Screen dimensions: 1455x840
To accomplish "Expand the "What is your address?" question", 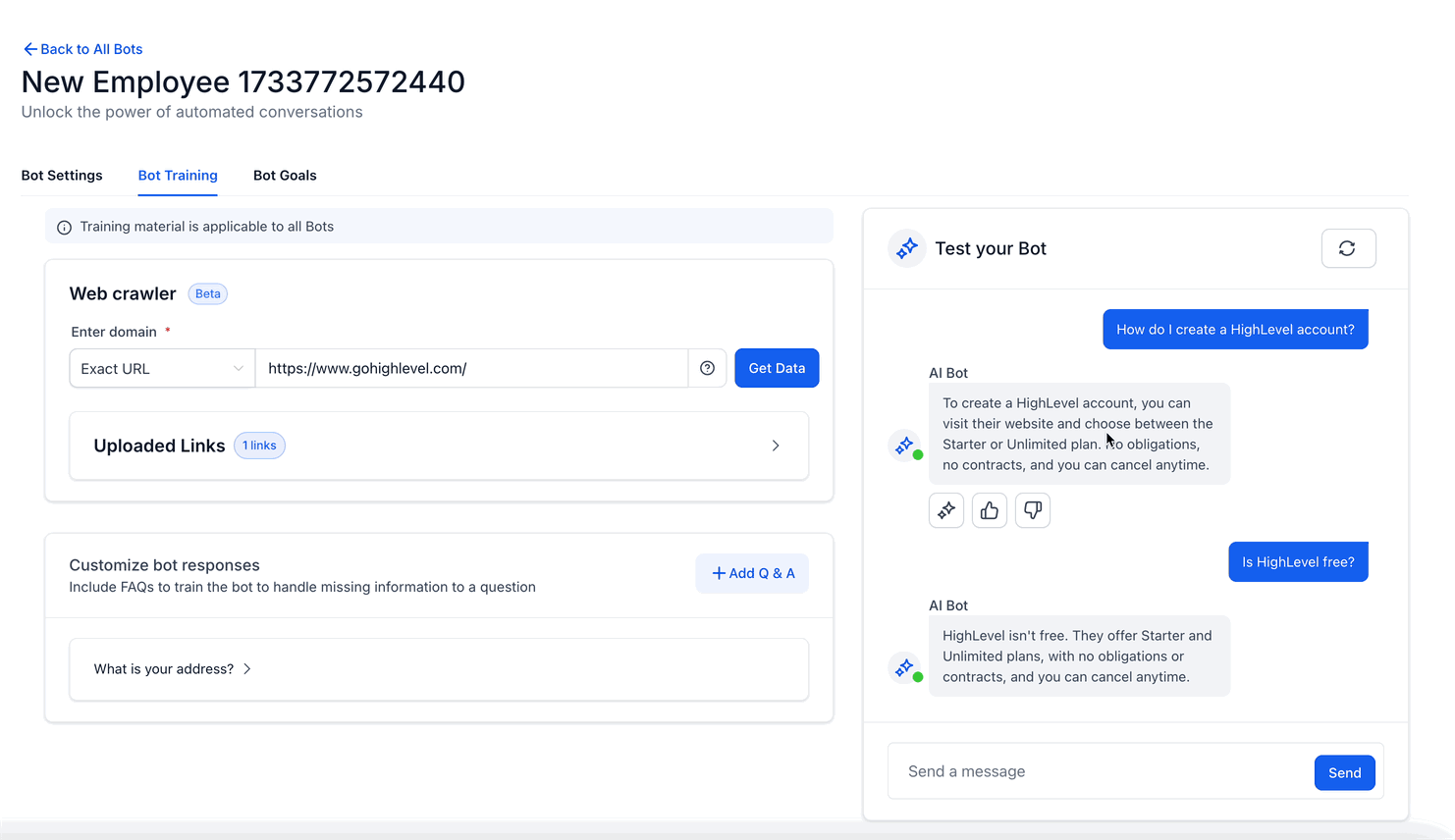I will coord(173,669).
